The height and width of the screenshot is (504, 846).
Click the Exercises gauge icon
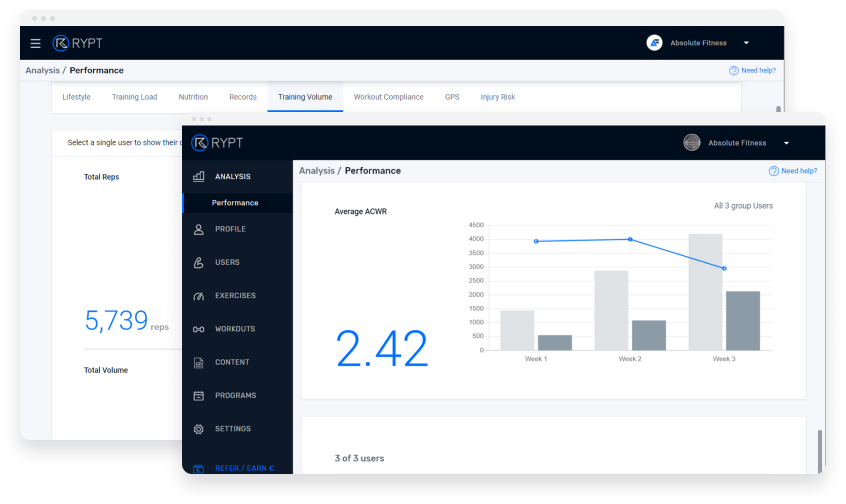(198, 296)
